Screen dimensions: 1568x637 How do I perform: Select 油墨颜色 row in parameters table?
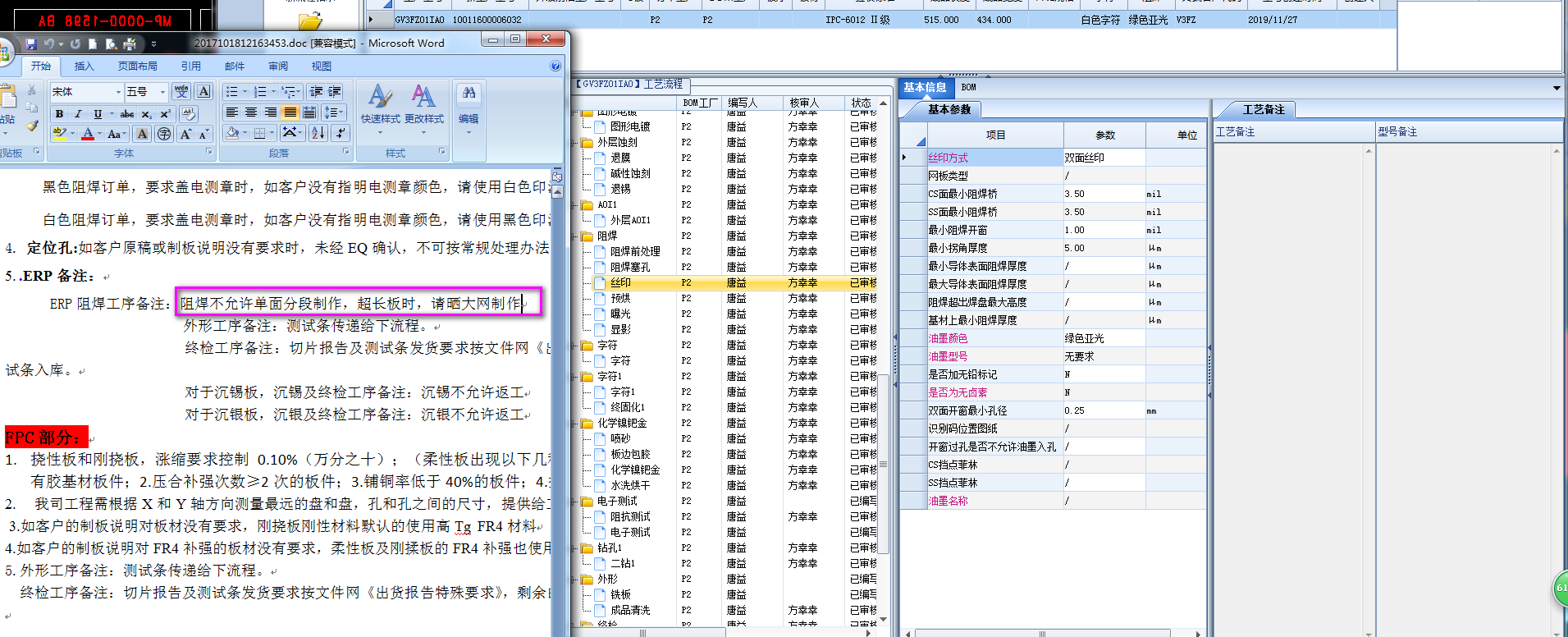click(x=1053, y=338)
